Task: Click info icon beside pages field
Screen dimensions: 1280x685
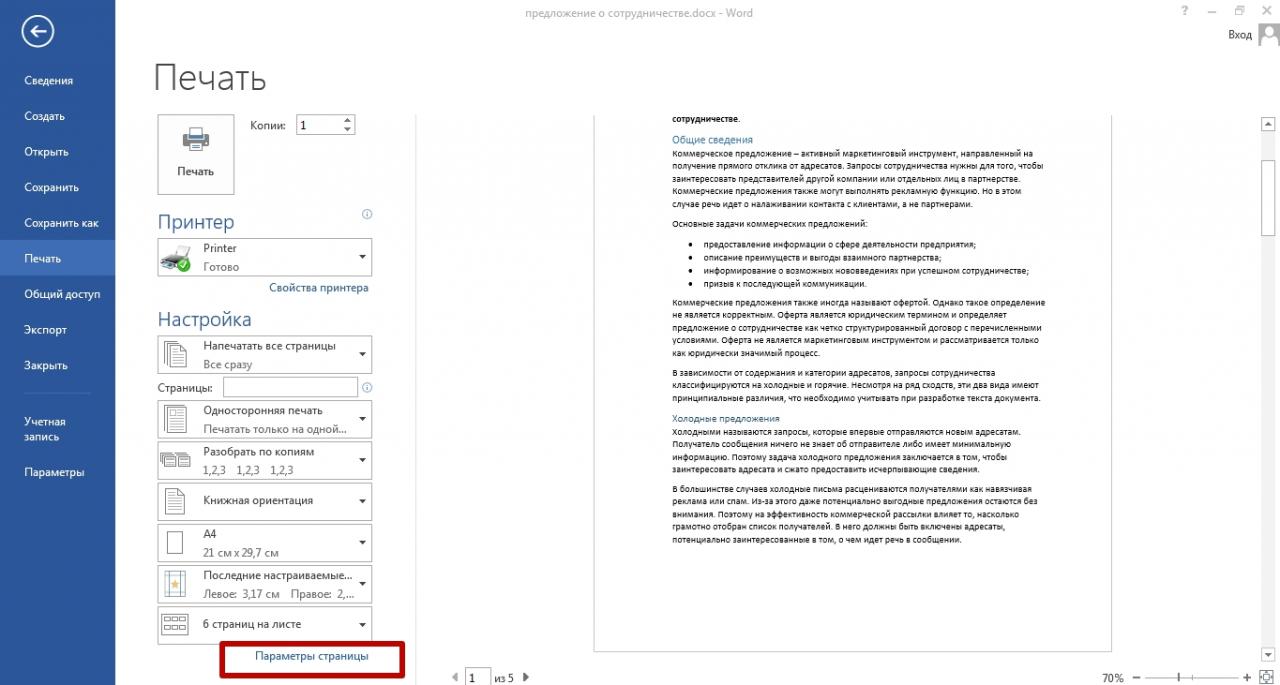Action: 367,387
